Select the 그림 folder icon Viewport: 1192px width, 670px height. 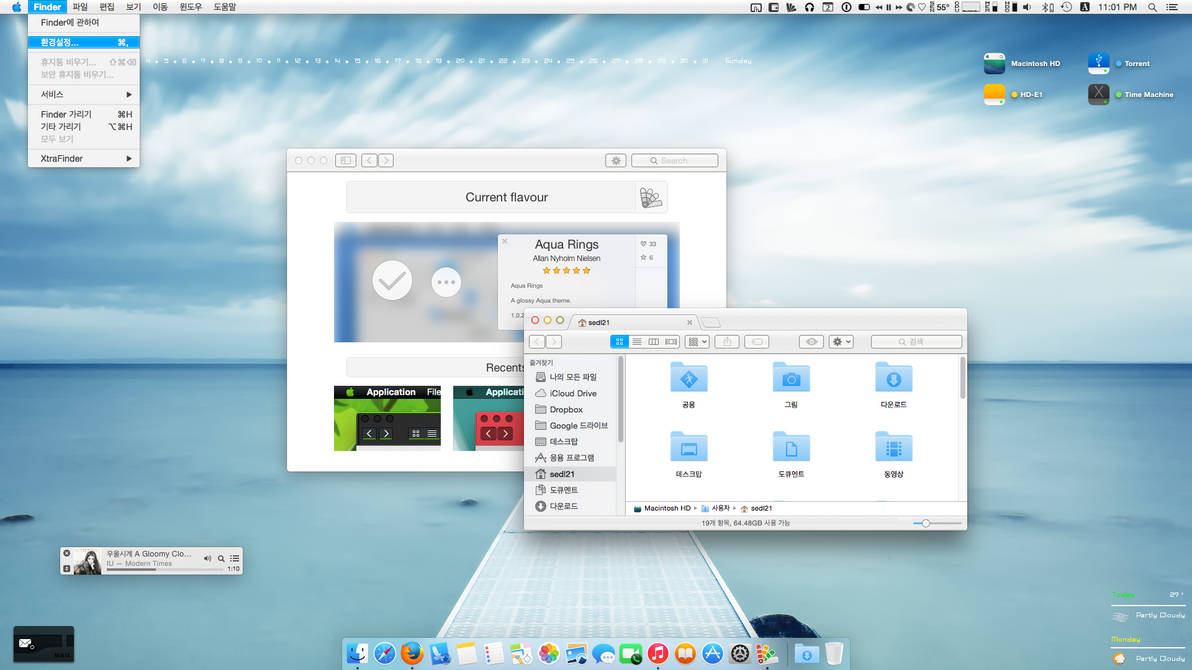coord(791,378)
